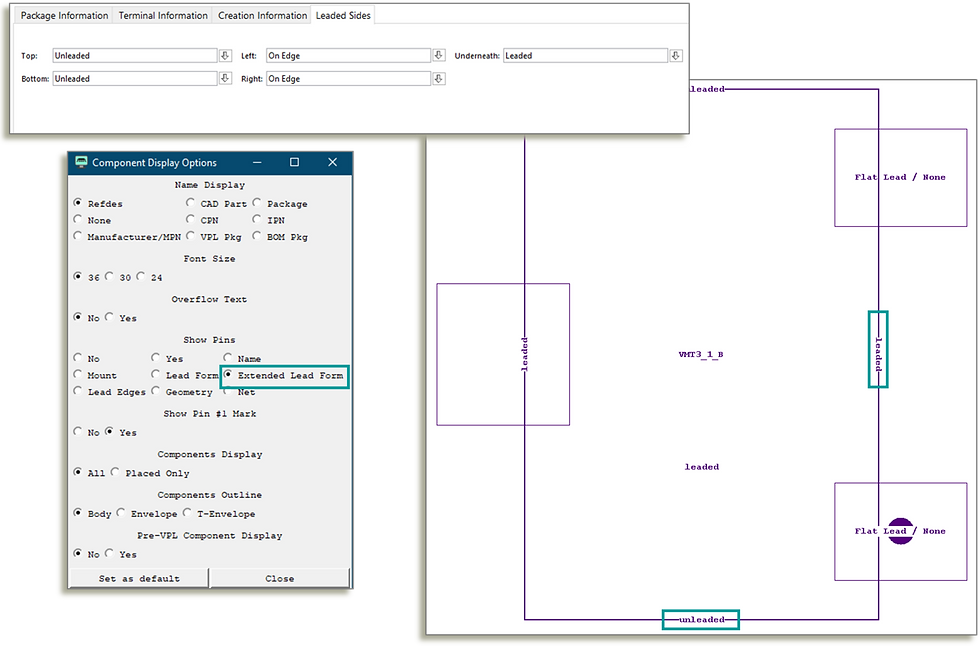This screenshot has width=980, height=646.
Task: Set Components Display to Placed Only
Action: pos(115,472)
